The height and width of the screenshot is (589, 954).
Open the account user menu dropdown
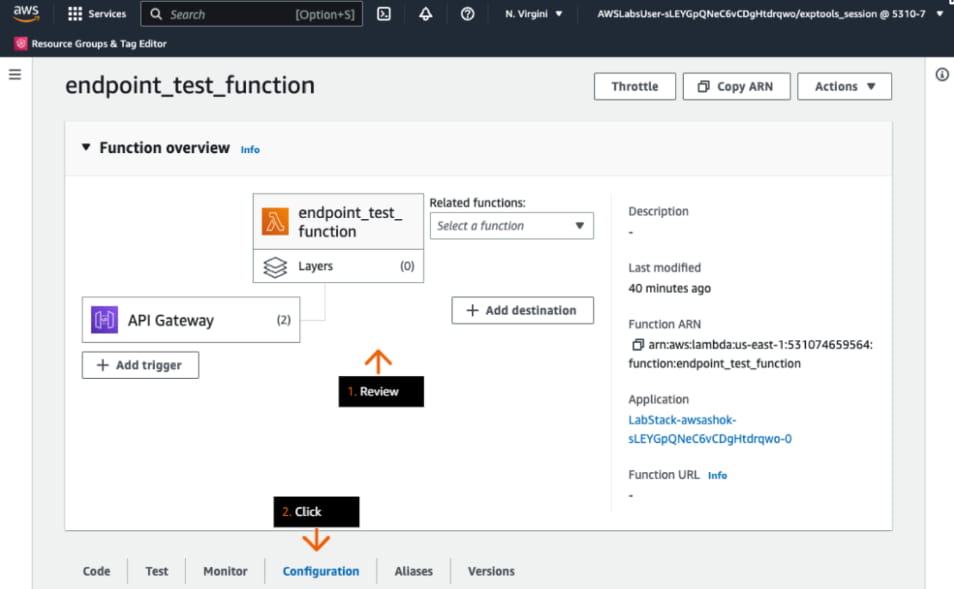770,13
